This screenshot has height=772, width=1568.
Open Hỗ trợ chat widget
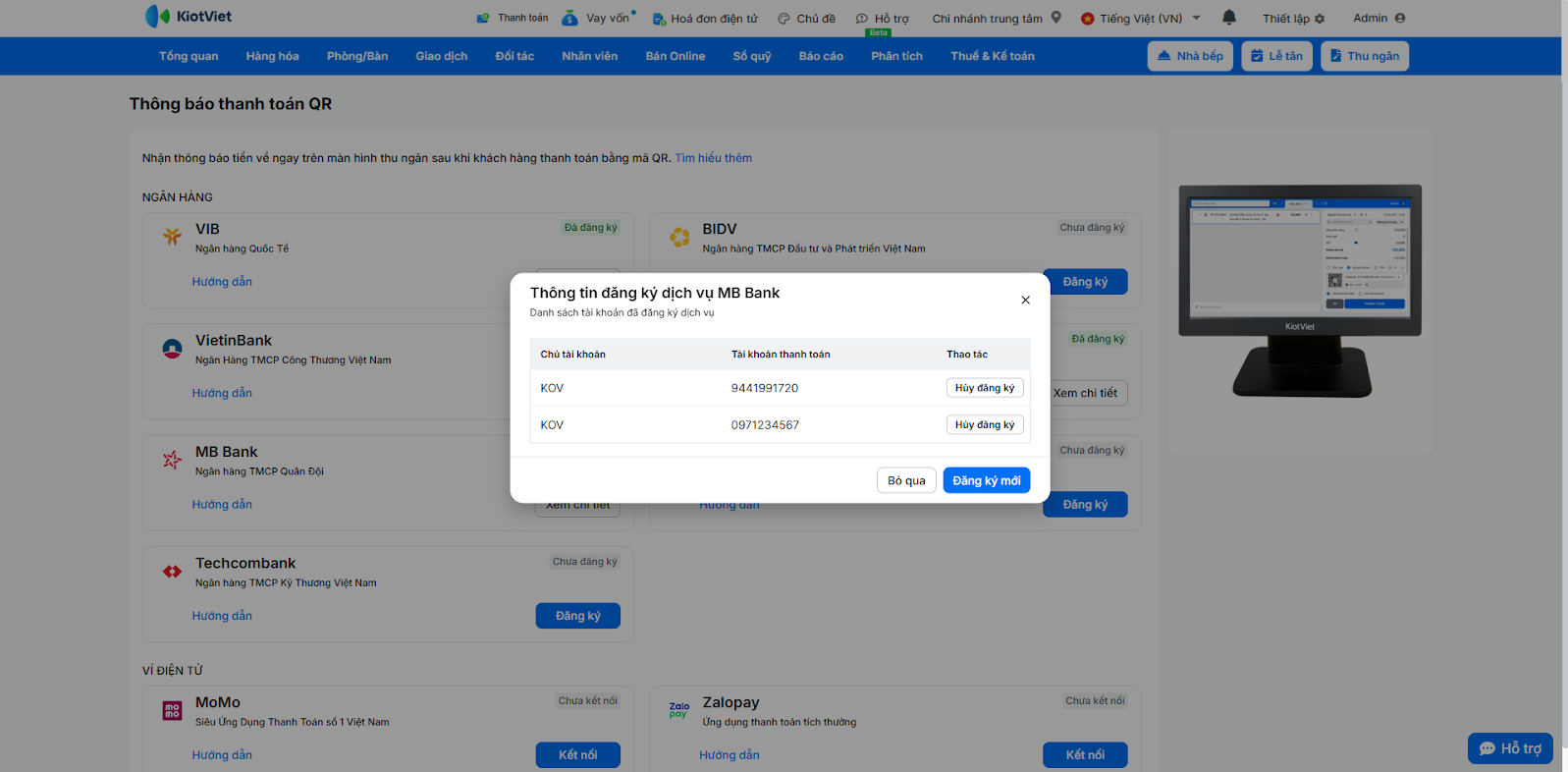[1511, 748]
